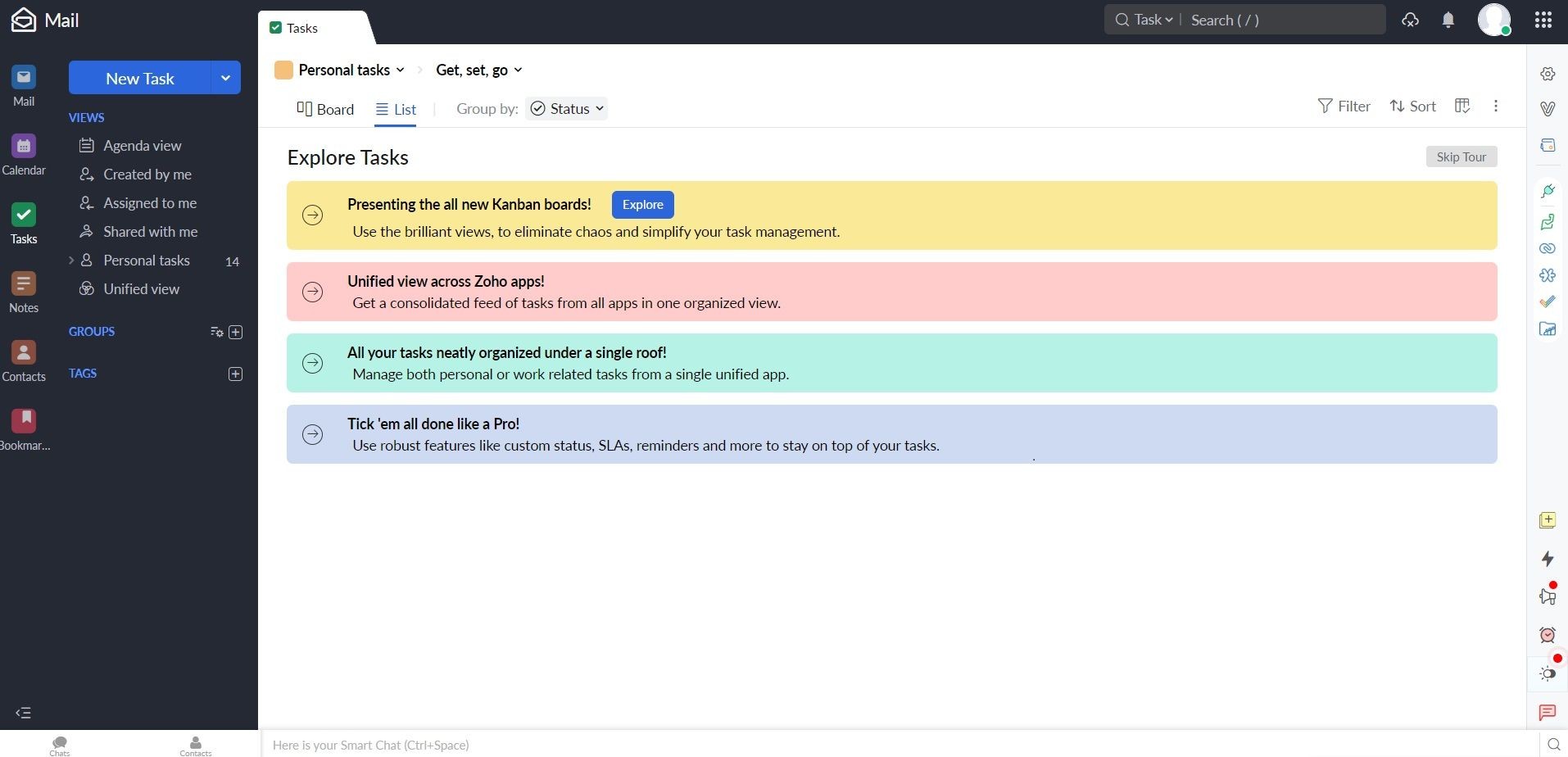Image resolution: width=1568 pixels, height=757 pixels.
Task: Open the Sort option
Action: 1413,106
